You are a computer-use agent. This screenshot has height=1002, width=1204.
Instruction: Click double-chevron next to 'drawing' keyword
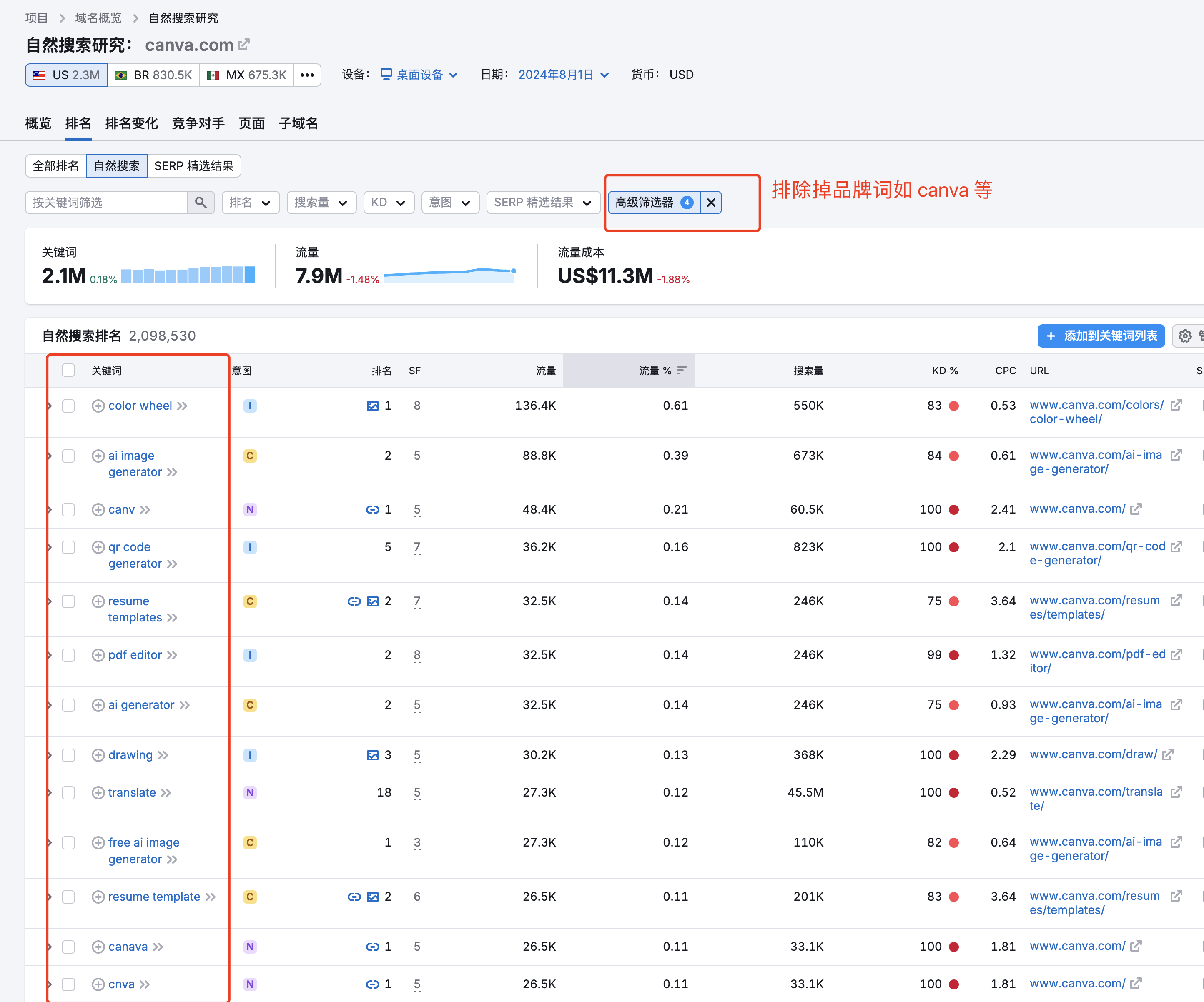click(x=163, y=755)
